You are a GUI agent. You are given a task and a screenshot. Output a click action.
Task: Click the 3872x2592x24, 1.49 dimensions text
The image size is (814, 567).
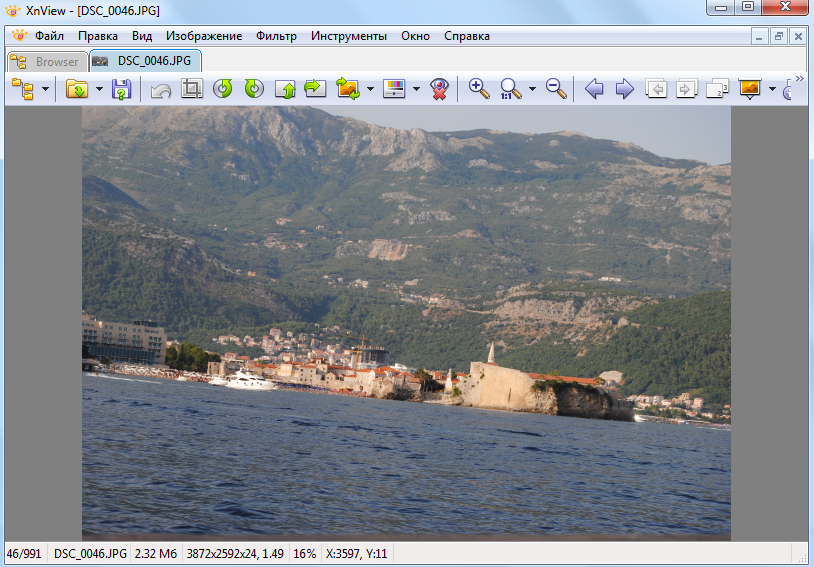pyautogui.click(x=235, y=554)
